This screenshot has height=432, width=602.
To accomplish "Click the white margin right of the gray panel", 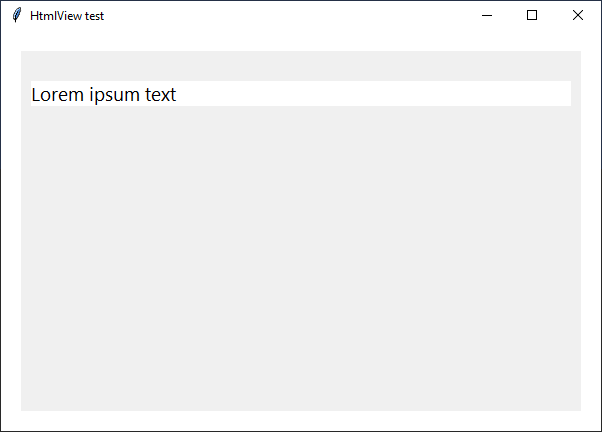I will 591,231.
